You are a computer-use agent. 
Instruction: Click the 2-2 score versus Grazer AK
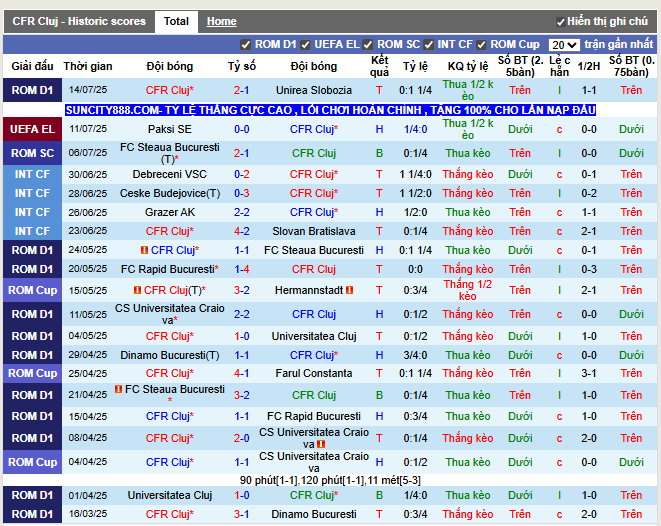pos(242,212)
